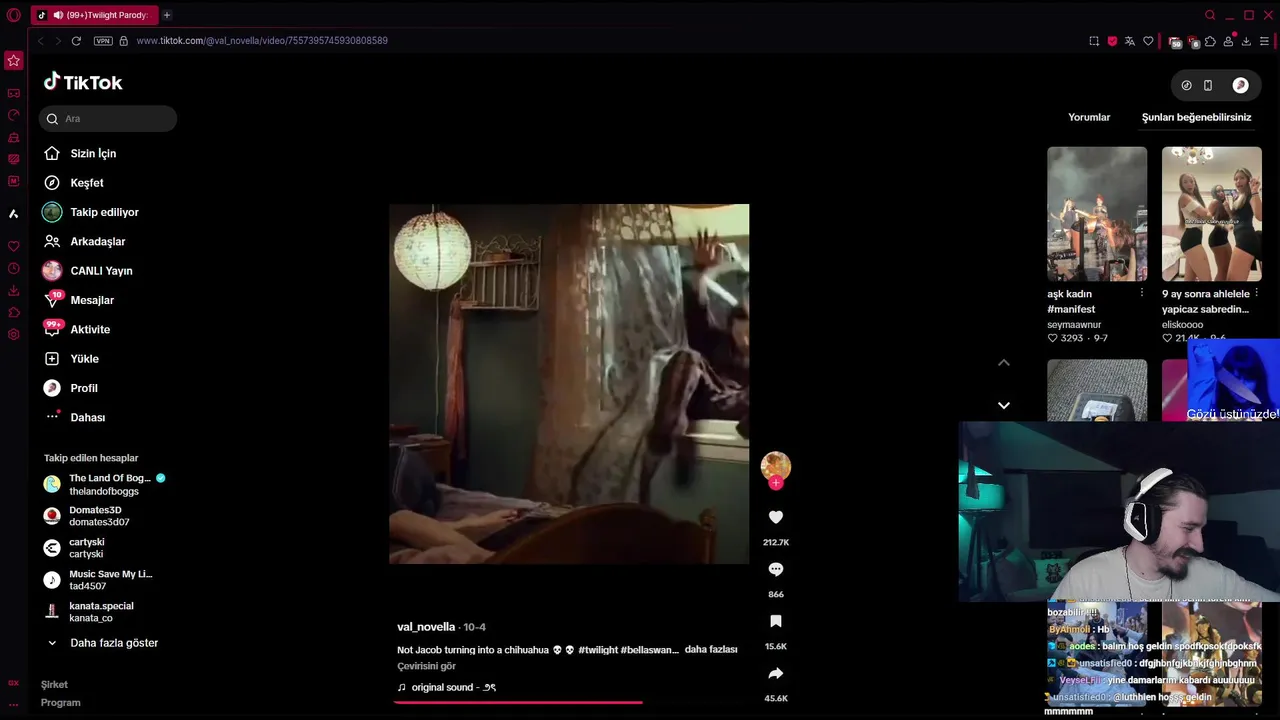The height and width of the screenshot is (720, 1280).
Task: Open the cartyski followed account
Action: tap(74, 548)
